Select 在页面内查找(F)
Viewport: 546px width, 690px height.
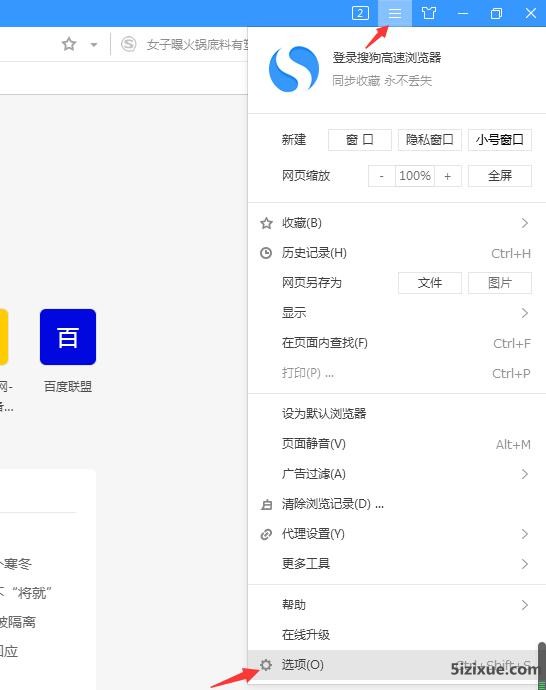pos(396,343)
